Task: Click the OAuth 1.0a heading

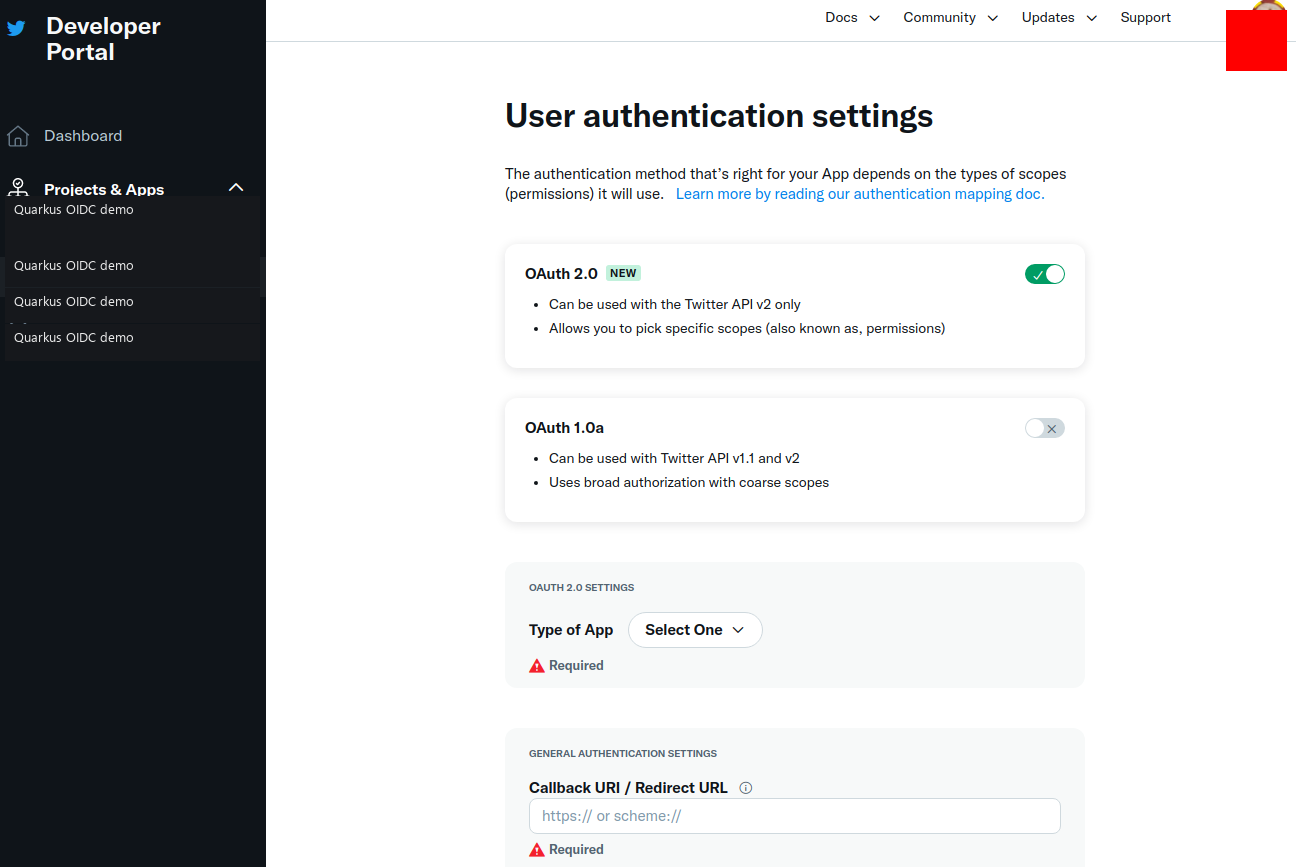Action: [564, 428]
